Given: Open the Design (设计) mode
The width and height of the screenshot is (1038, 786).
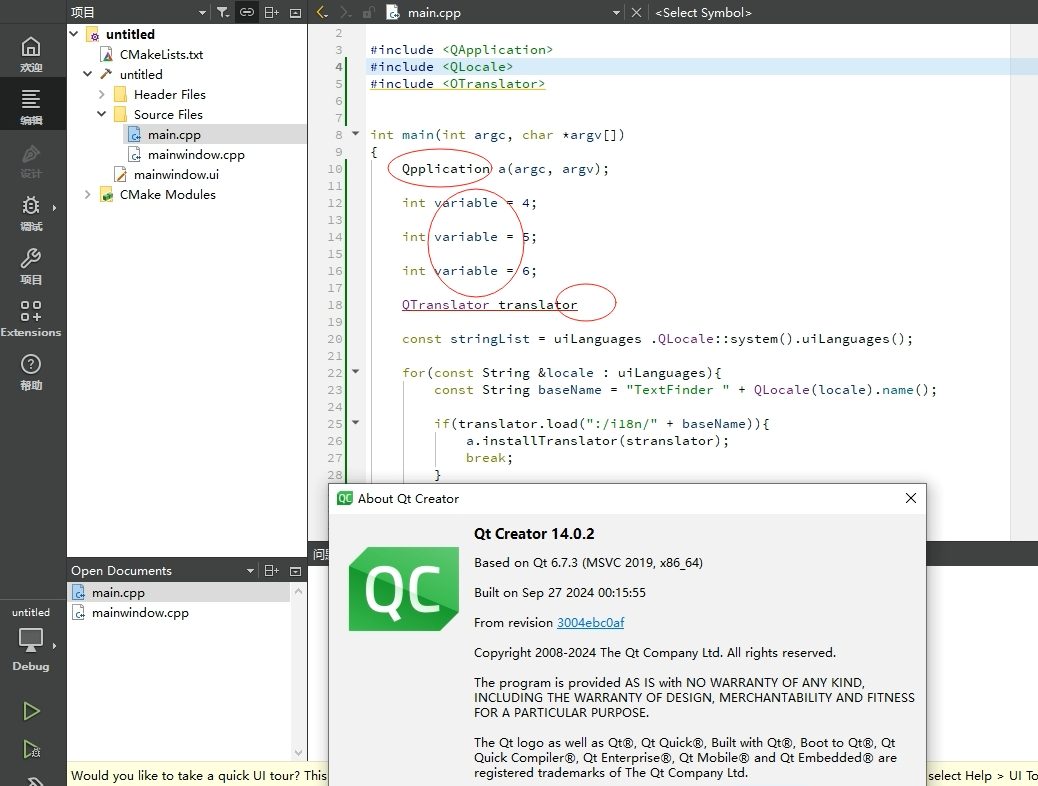Looking at the screenshot, I should 31,160.
